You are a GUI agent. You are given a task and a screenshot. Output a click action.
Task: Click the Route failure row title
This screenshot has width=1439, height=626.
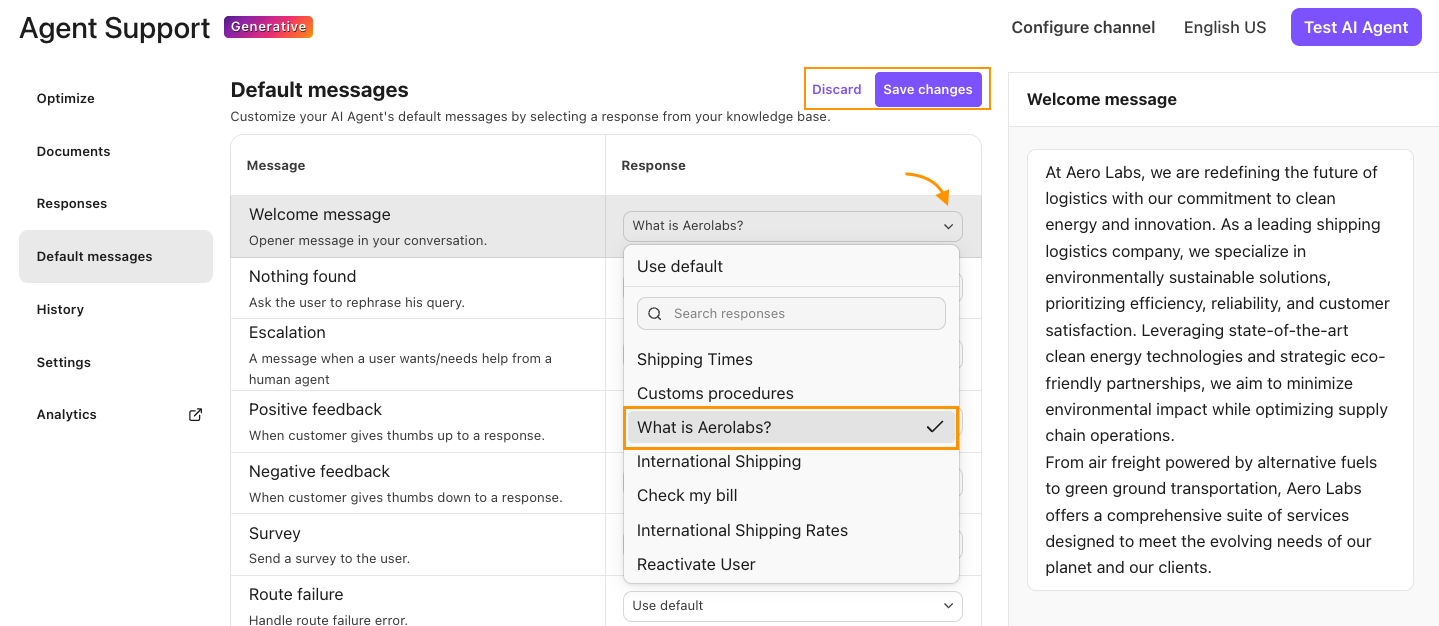296,594
